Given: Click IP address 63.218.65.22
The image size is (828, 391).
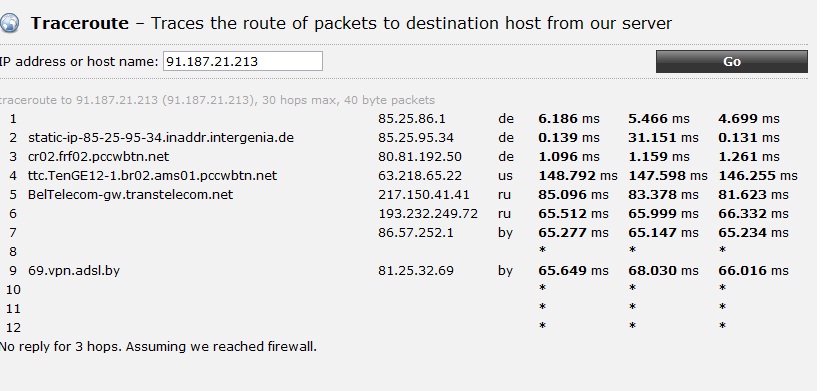Looking at the screenshot, I should (420, 176).
